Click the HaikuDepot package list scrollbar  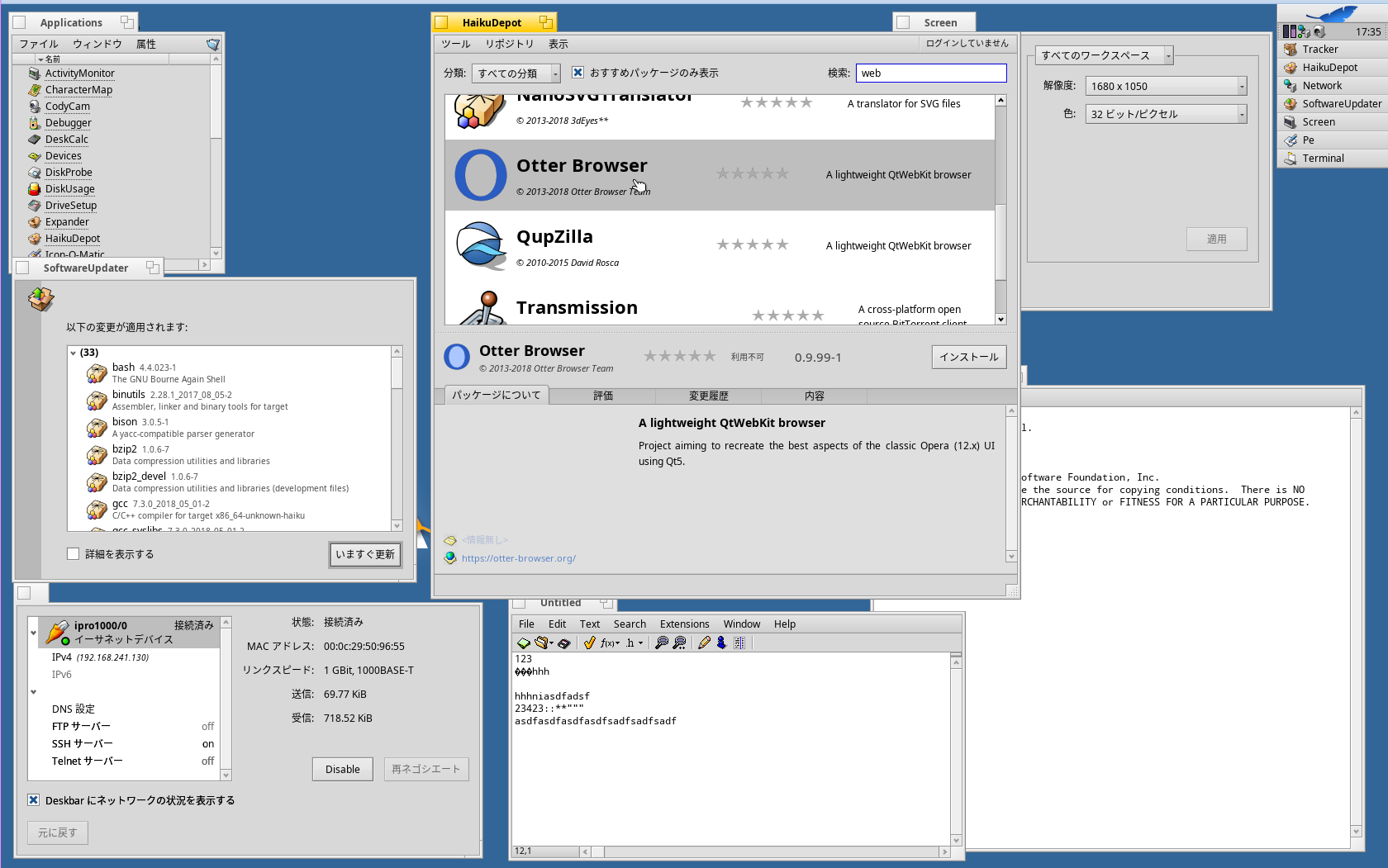1001,210
